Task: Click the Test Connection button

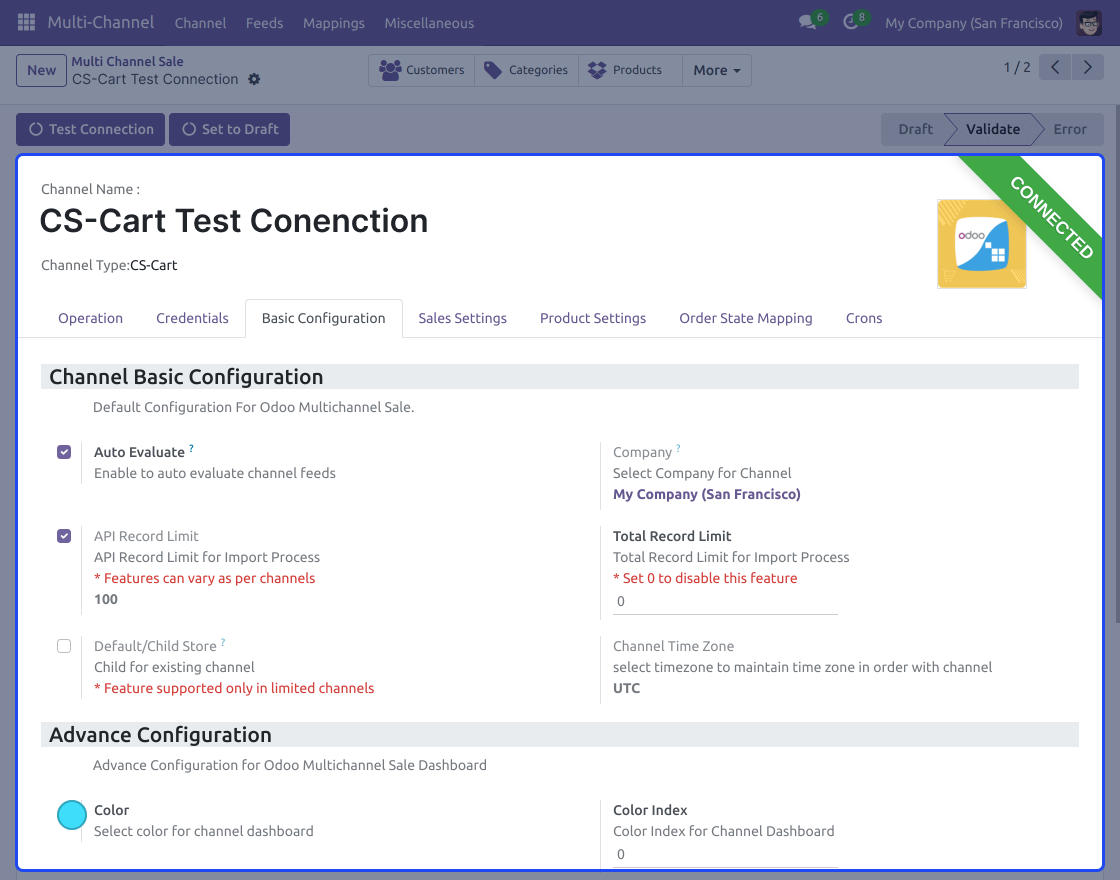Action: click(x=91, y=129)
